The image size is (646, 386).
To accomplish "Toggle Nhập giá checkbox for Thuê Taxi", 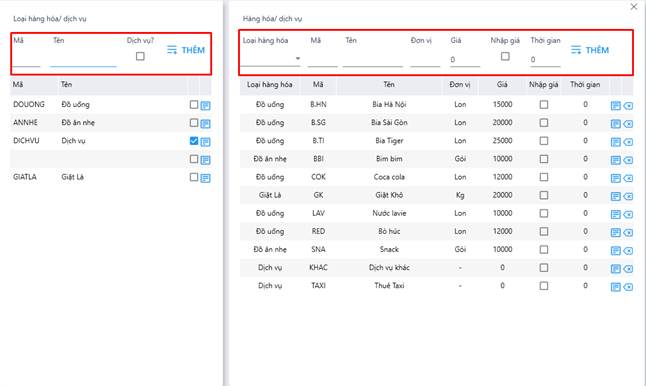I will (x=544, y=286).
